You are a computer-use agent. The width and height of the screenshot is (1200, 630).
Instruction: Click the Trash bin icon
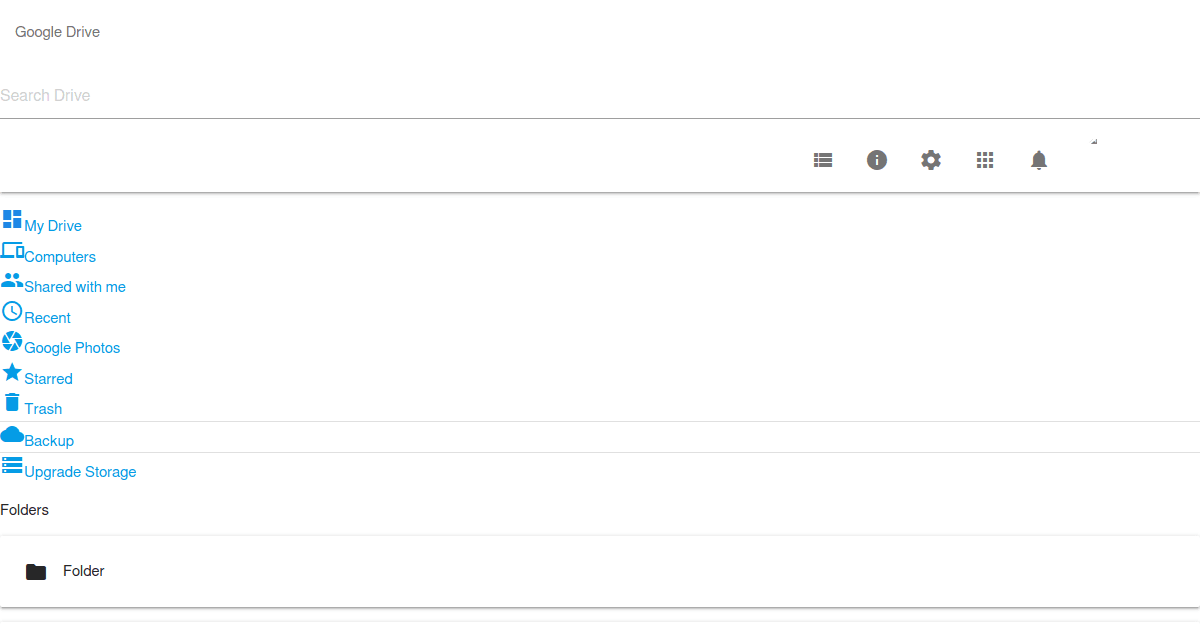click(11, 401)
